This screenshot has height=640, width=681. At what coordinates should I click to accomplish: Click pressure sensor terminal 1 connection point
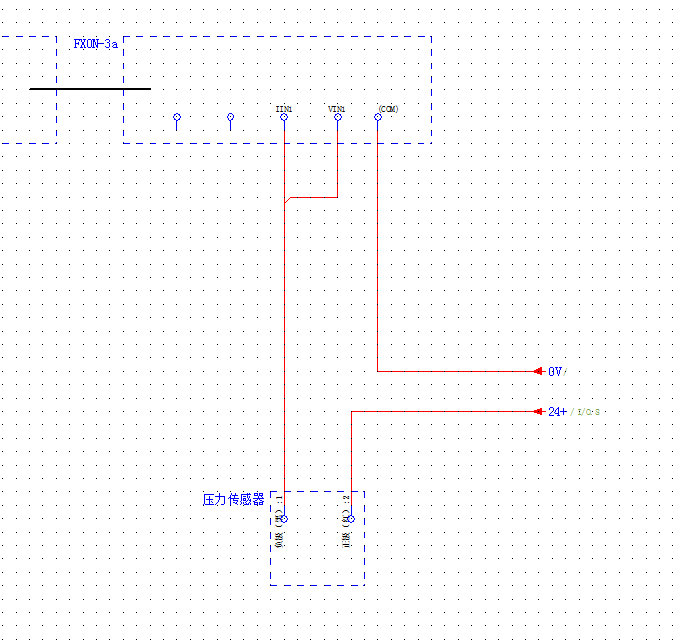[x=284, y=519]
